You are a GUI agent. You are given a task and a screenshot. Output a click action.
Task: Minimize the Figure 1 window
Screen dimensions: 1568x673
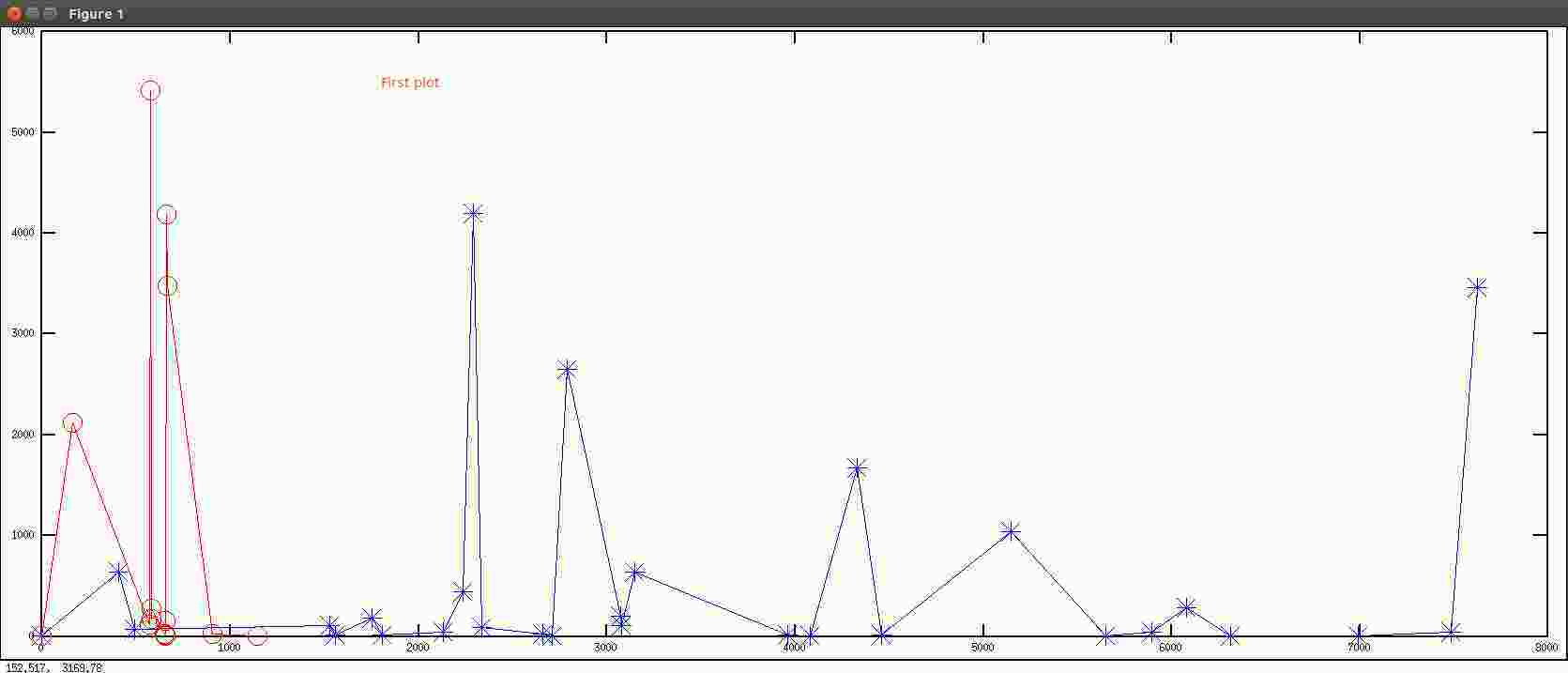[32, 13]
